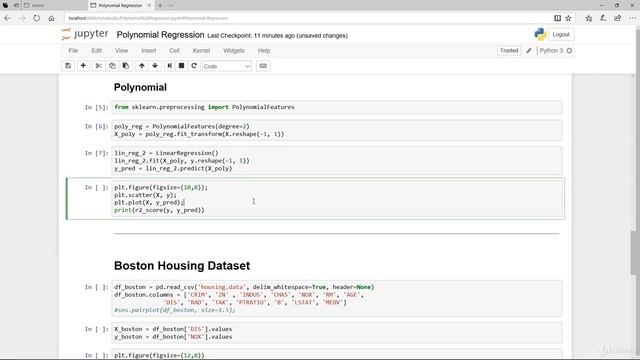Screen dimensions: 640x360
Task: Open the web notes pen icon
Action: pyautogui.click(x=603, y=18)
